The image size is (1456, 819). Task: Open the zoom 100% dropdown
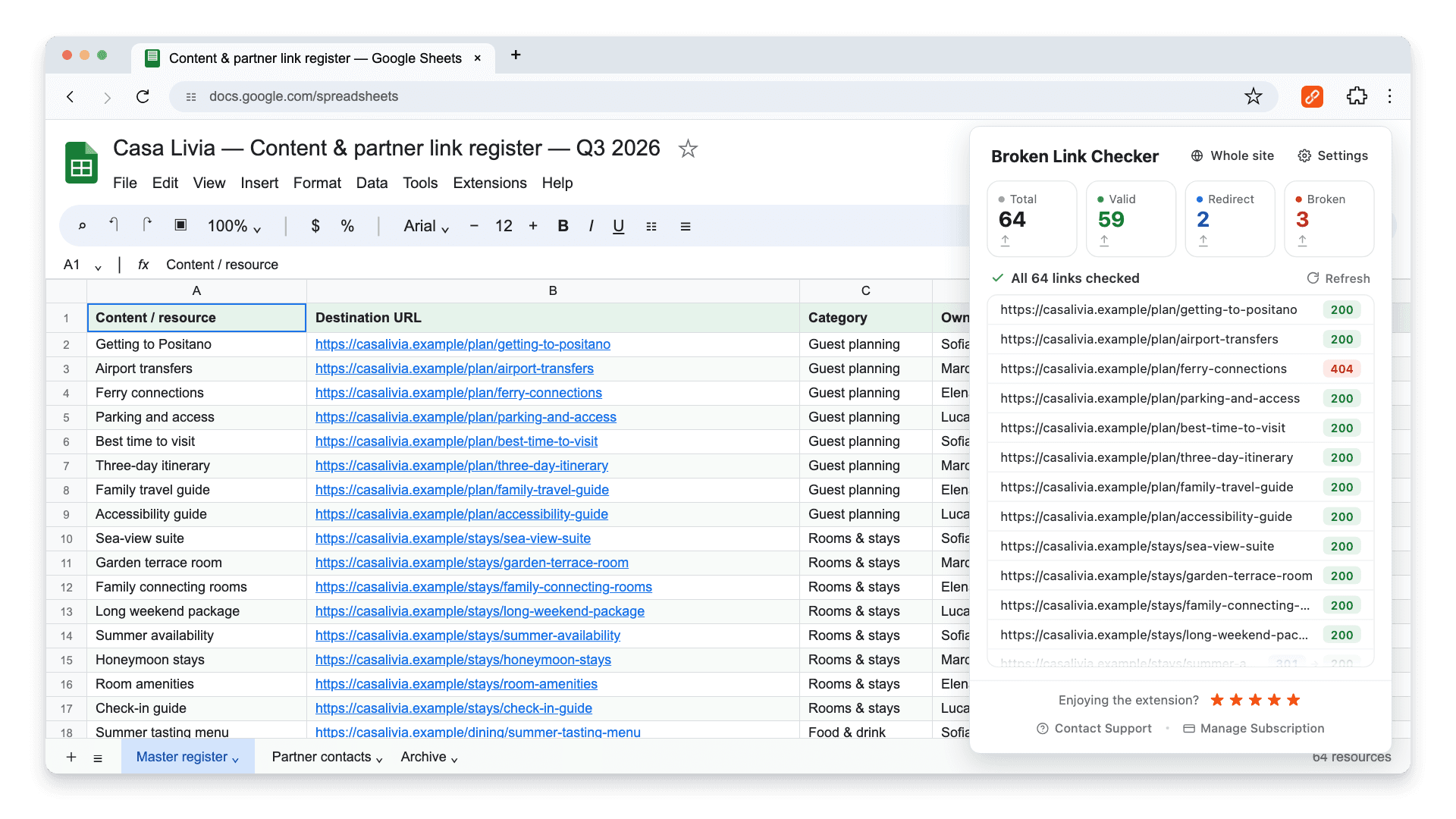pos(234,226)
